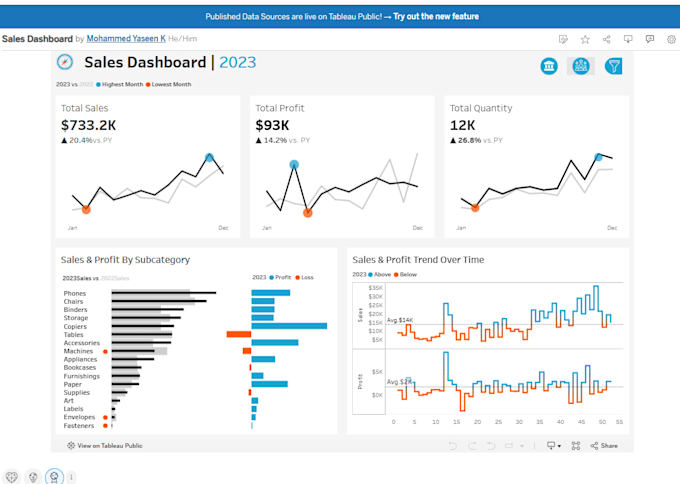Click the $733.2K Total Sales value

(88, 125)
